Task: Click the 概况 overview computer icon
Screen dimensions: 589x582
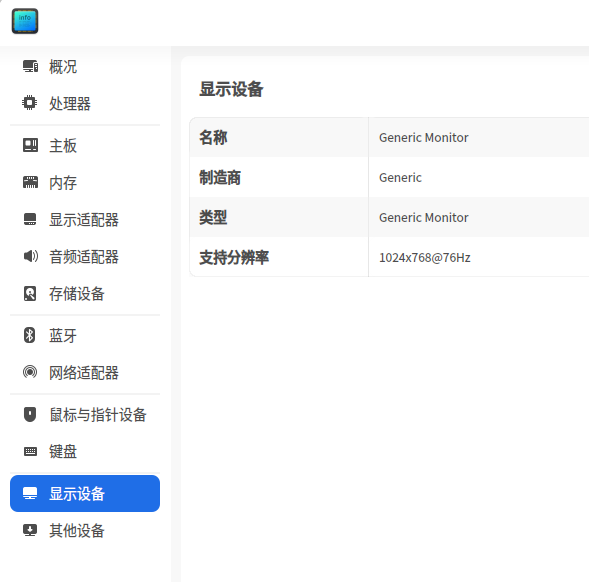Action: point(30,67)
